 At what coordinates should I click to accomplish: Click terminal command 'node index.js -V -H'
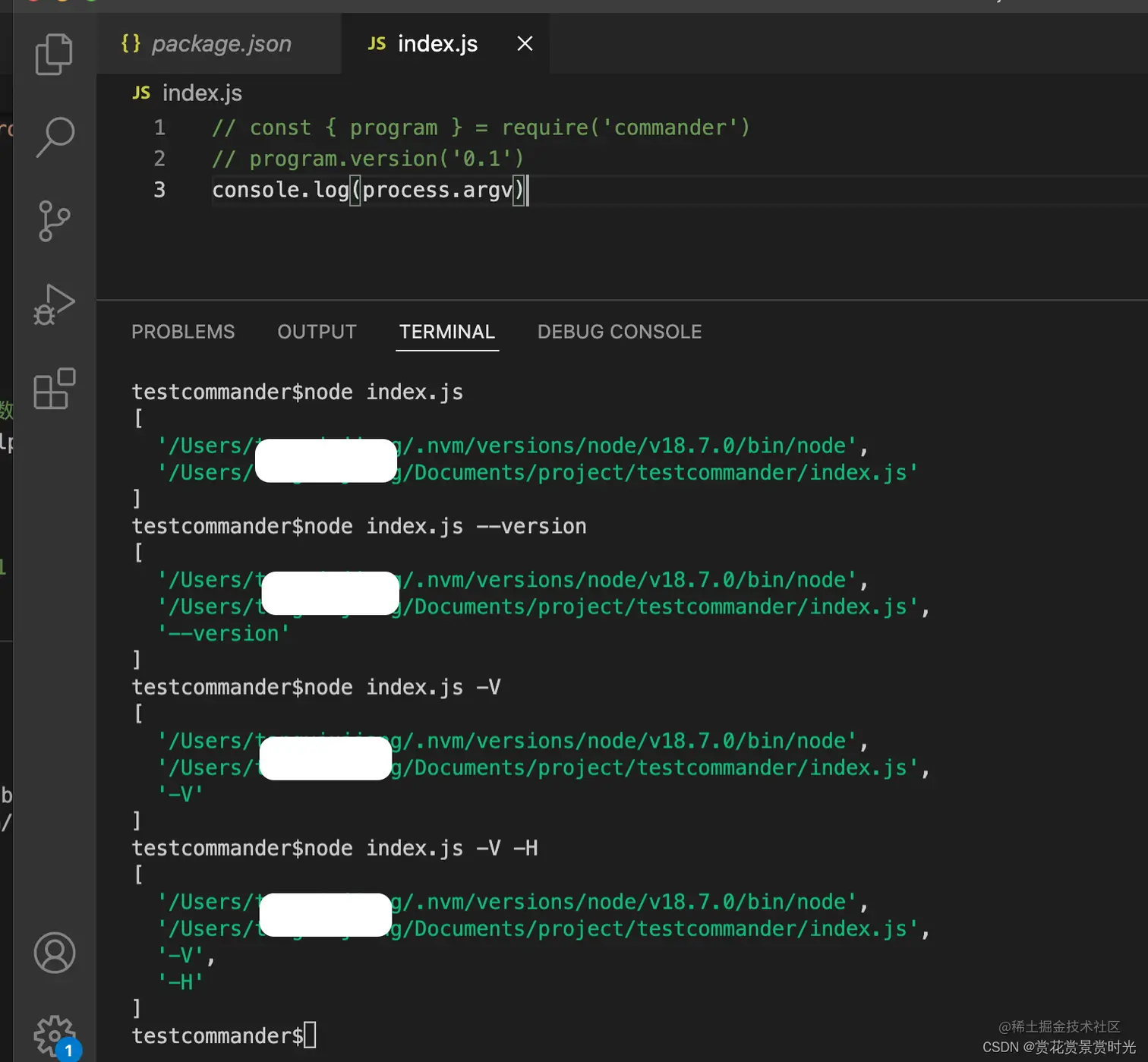point(421,848)
